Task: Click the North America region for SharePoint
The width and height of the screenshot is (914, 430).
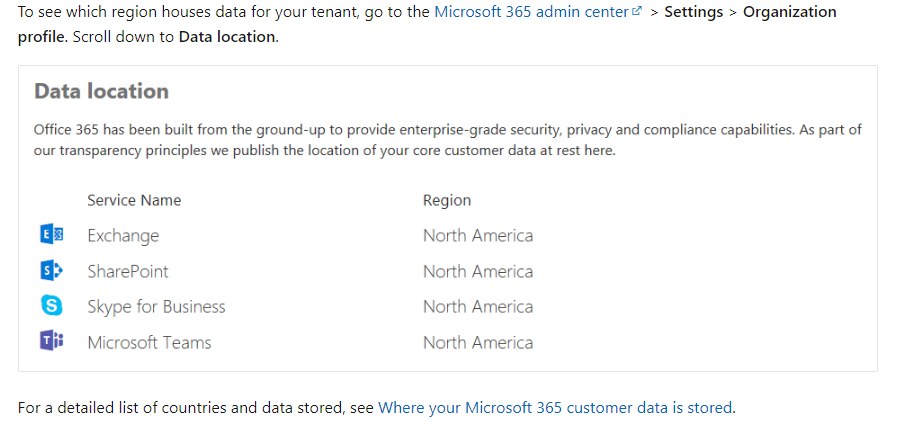Action: (478, 271)
